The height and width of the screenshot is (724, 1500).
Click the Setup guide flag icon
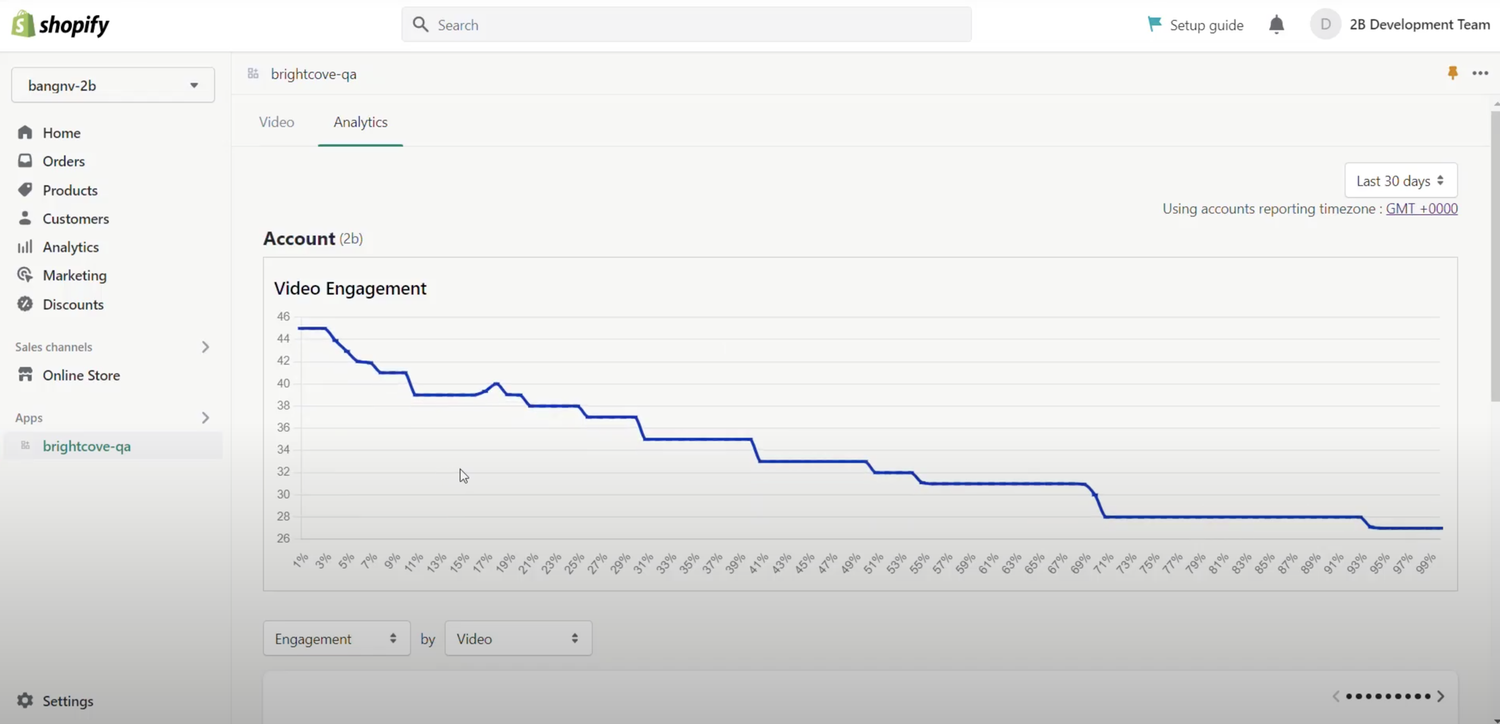pos(1155,24)
